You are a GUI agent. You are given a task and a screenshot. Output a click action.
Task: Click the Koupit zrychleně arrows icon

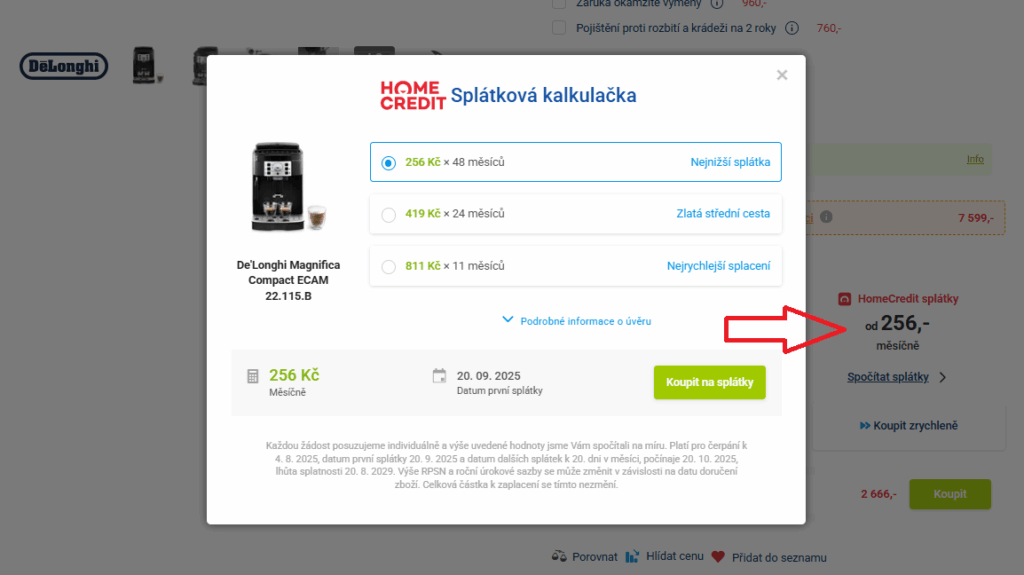pyautogui.click(x=865, y=425)
